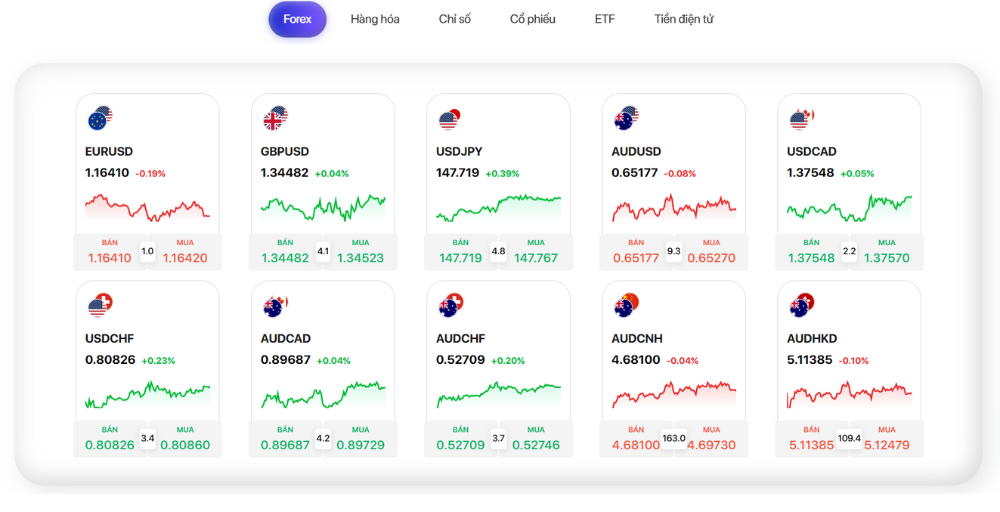This screenshot has width=1000, height=512.
Task: Click the AUDHKD flag icon
Action: 801,306
